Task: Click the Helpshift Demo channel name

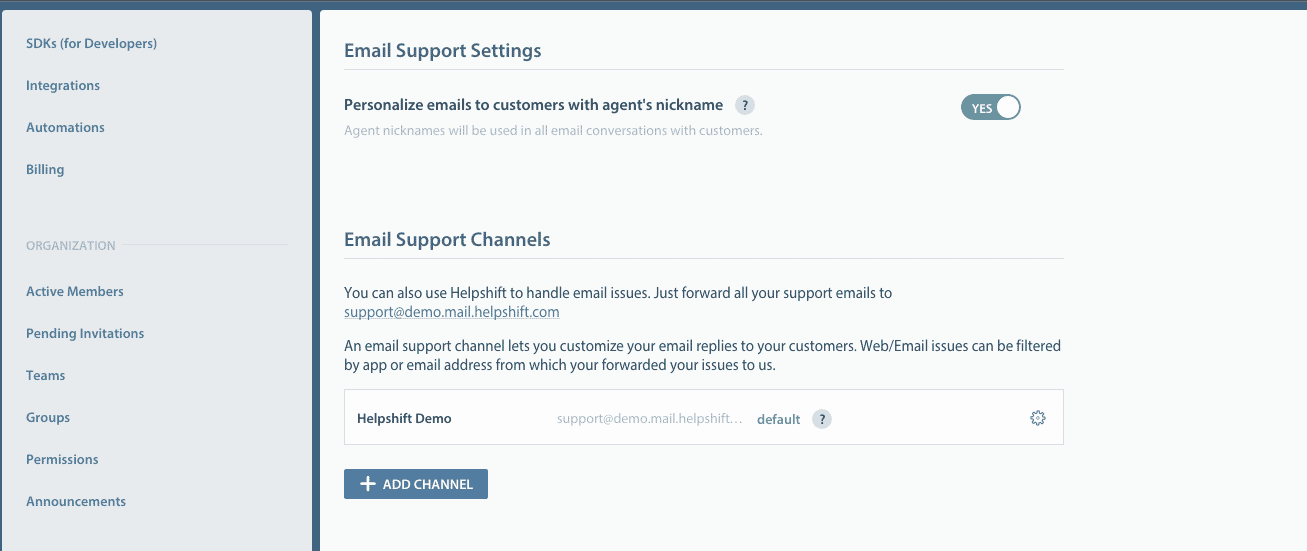Action: 404,419
